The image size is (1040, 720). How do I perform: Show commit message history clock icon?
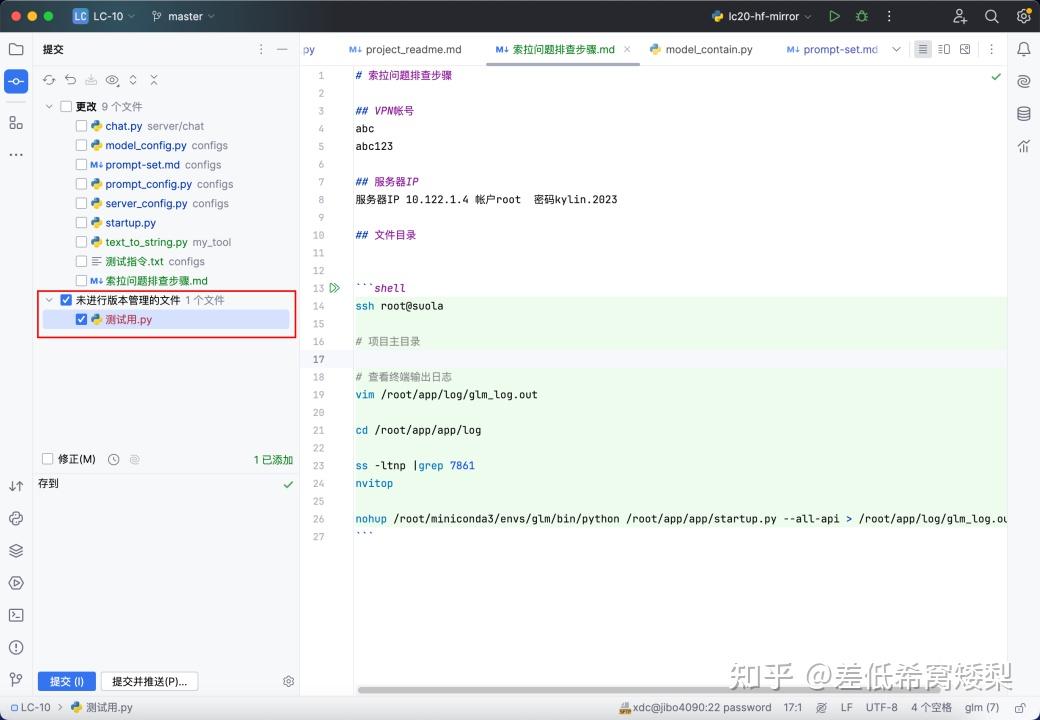click(x=113, y=459)
